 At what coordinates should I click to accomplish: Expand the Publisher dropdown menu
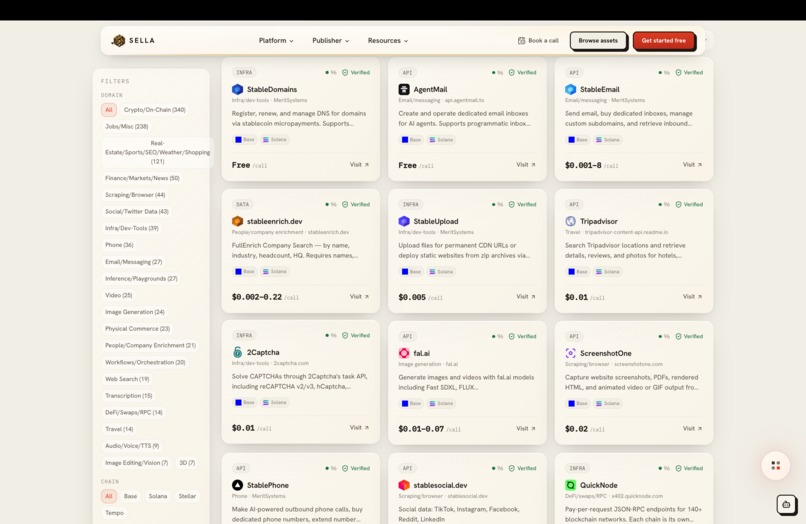(x=331, y=41)
